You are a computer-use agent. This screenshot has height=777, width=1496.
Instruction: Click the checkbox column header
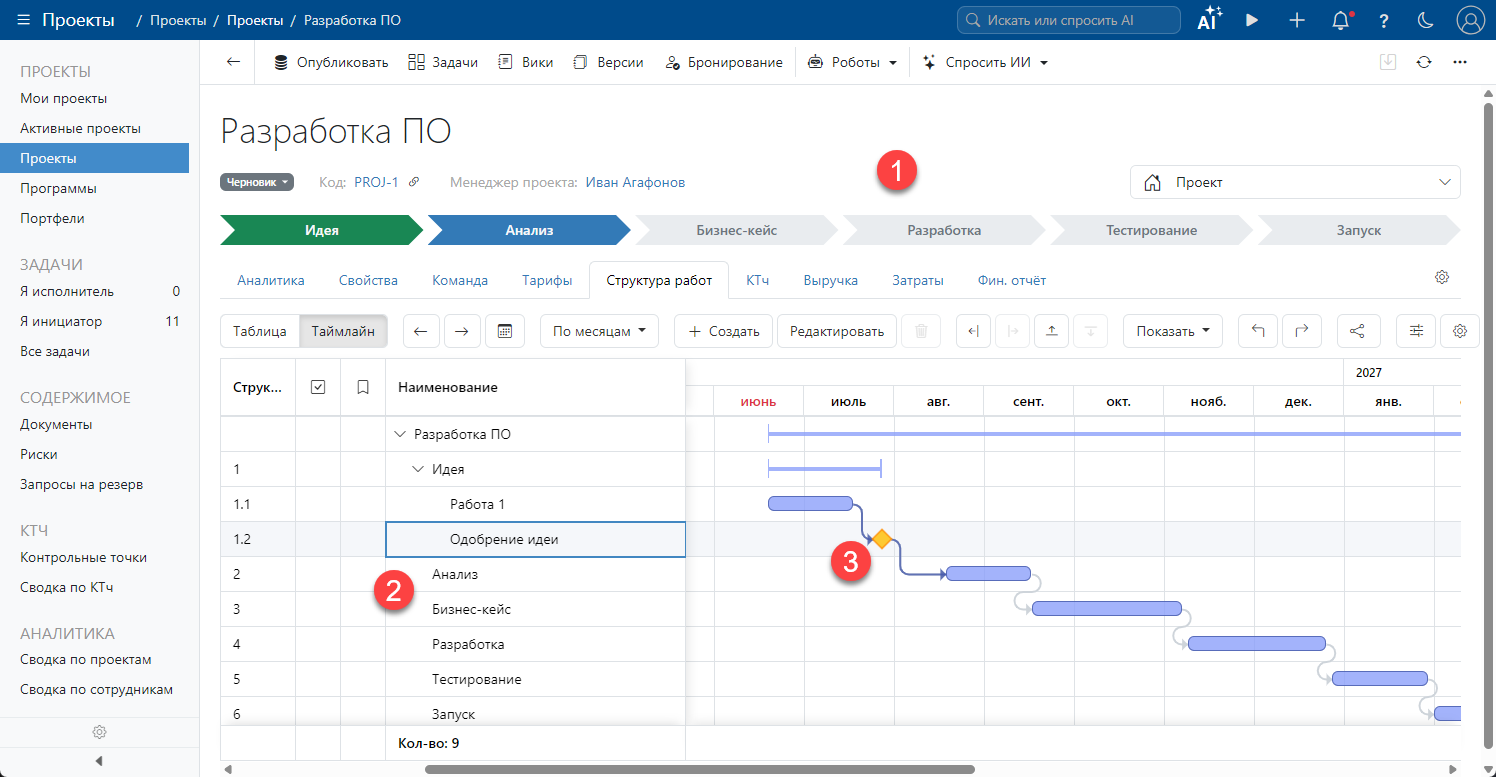(318, 387)
